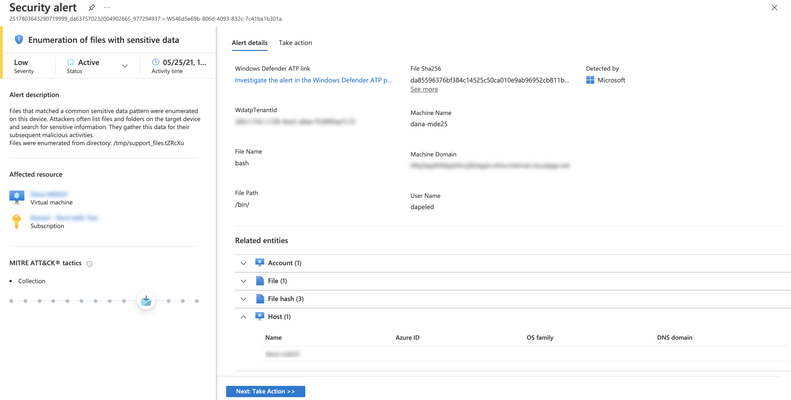This screenshot has height=400, width=791.
Task: Click the blurred Machine Domain value
Action: [x=490, y=165]
